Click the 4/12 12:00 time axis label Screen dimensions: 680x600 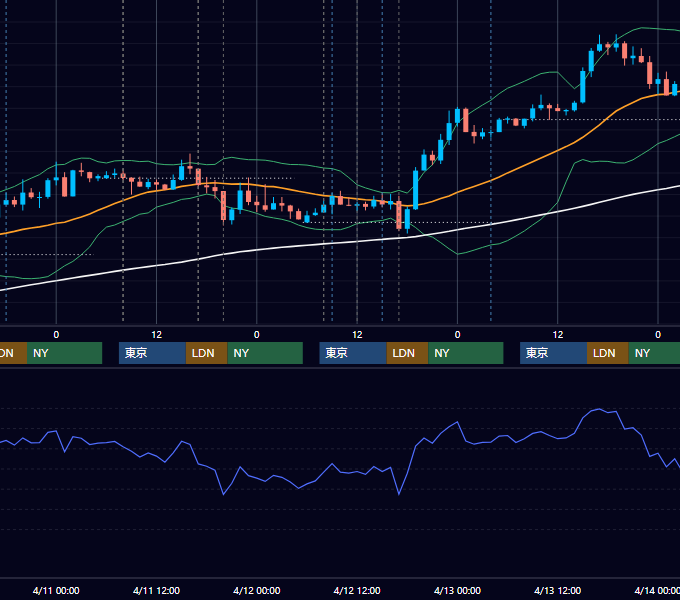[357, 590]
